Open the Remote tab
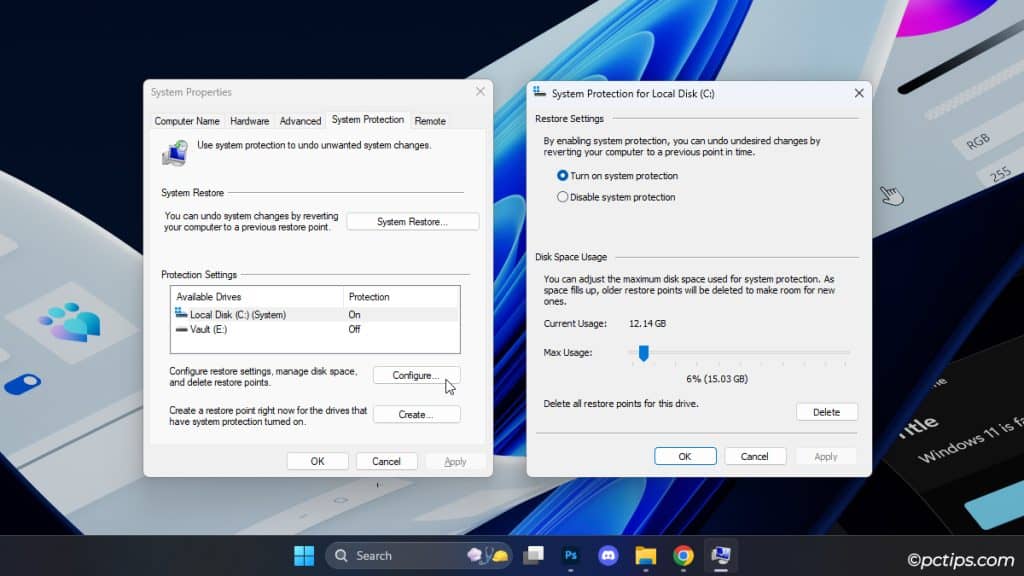 (x=429, y=120)
